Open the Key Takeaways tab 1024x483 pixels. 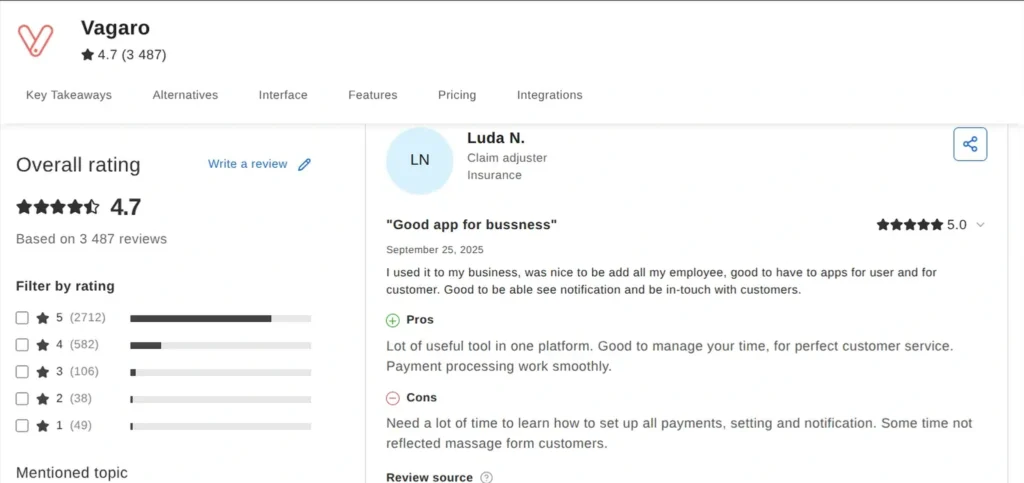click(x=69, y=95)
